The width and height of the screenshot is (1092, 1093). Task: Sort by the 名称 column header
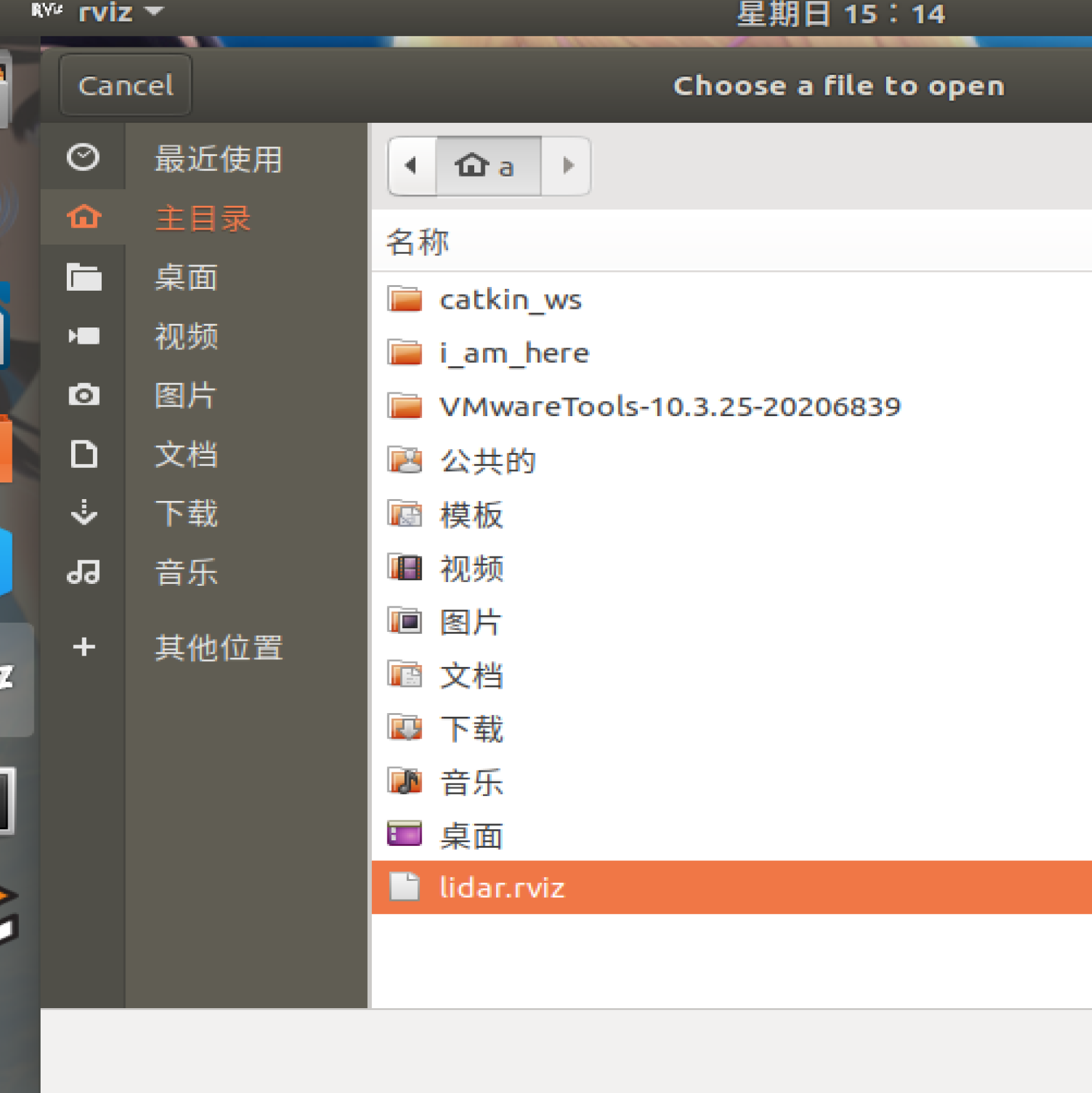pos(418,242)
